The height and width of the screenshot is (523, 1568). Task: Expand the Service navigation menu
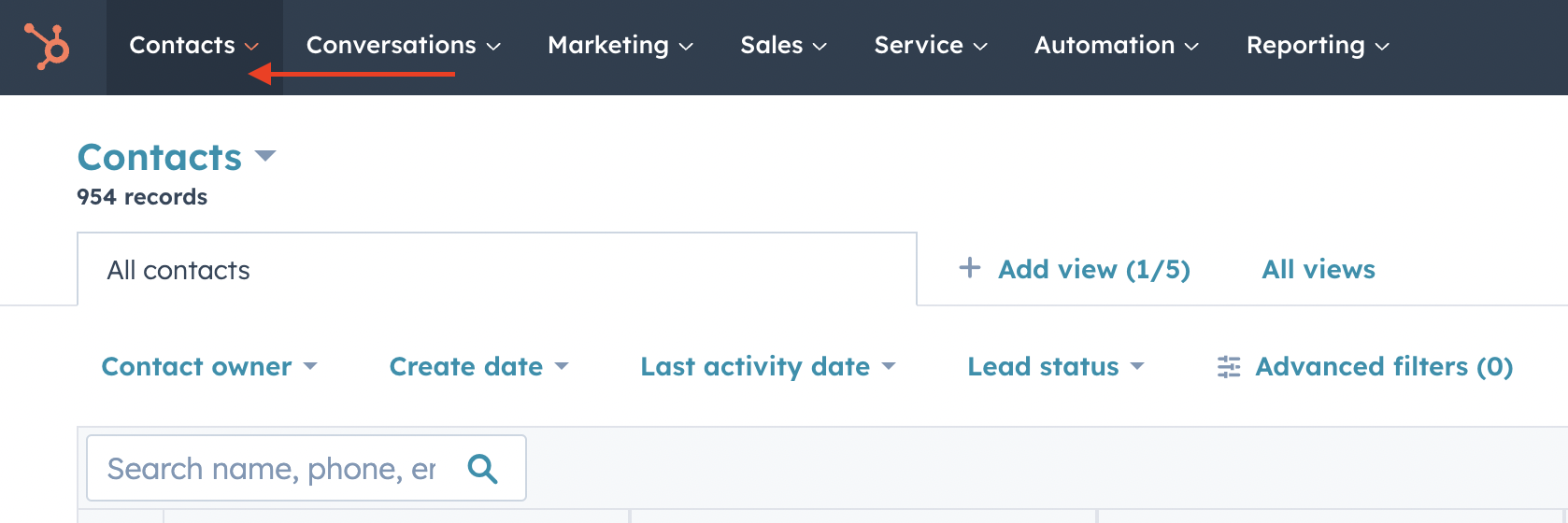click(930, 46)
